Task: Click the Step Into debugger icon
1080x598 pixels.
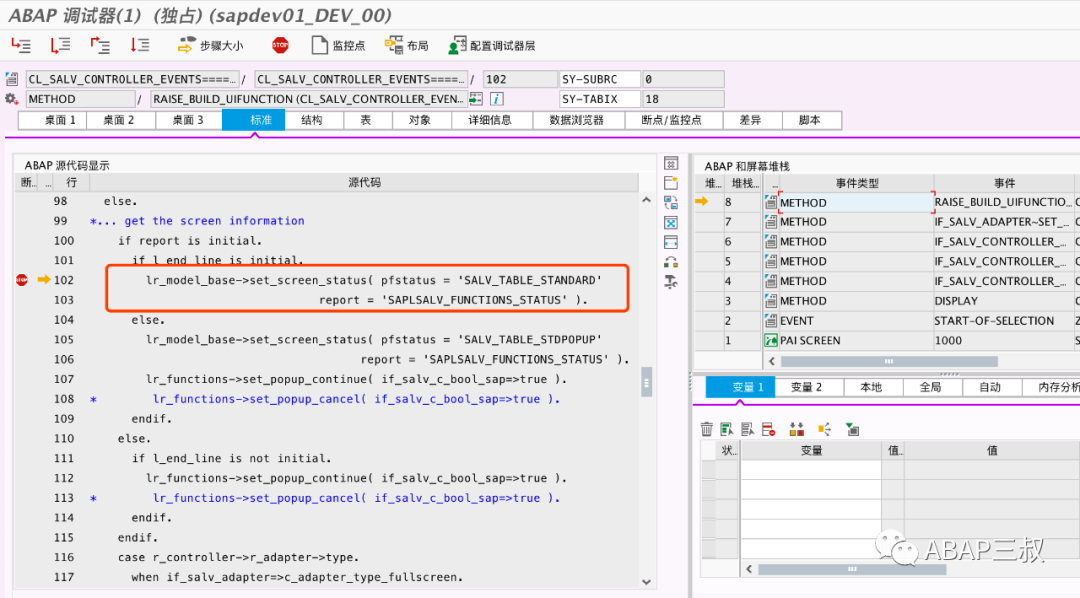Action: pos(21,45)
